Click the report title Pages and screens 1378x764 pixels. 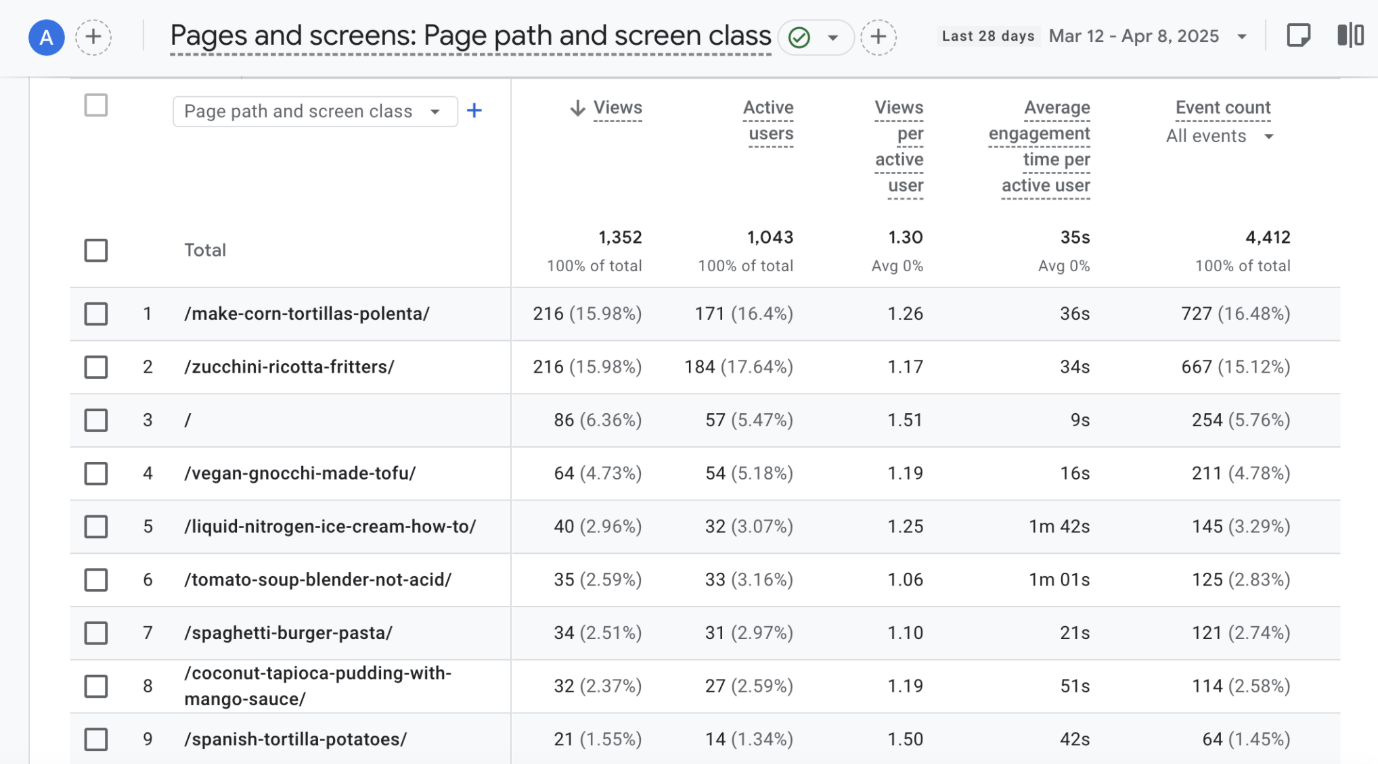coord(470,37)
